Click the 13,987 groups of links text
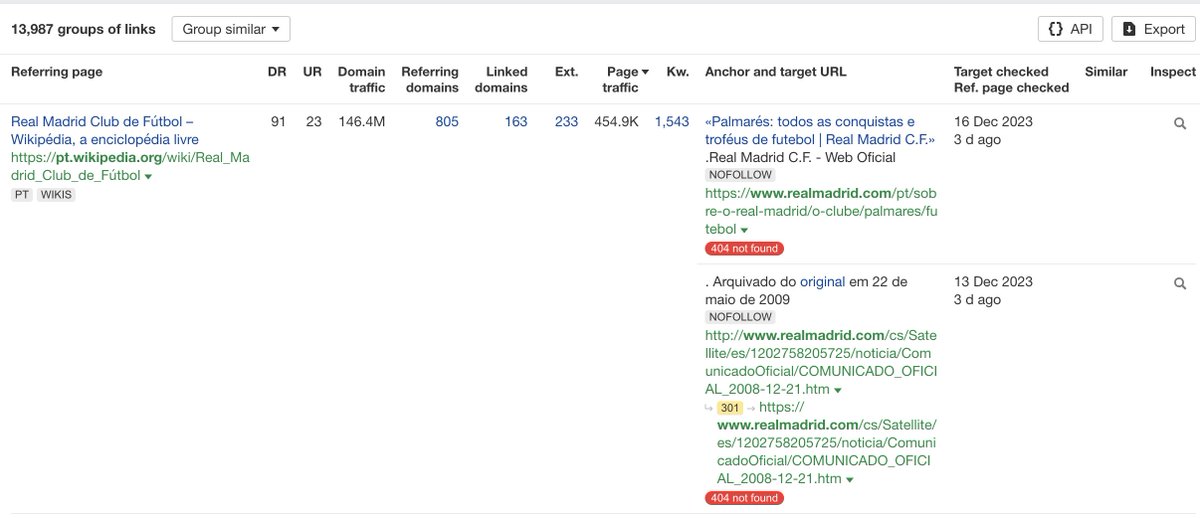Viewport: 1200px width, 518px height. pos(83,29)
